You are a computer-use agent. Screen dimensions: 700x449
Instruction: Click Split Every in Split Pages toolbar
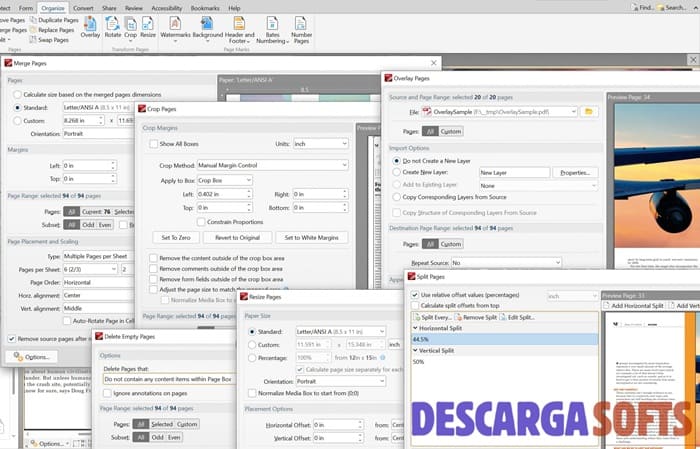tap(432, 317)
